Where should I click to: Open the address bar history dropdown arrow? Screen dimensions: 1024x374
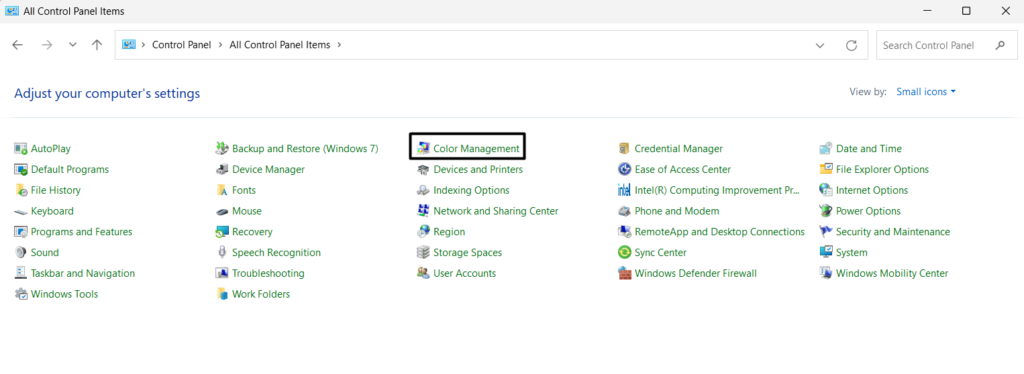pos(820,46)
